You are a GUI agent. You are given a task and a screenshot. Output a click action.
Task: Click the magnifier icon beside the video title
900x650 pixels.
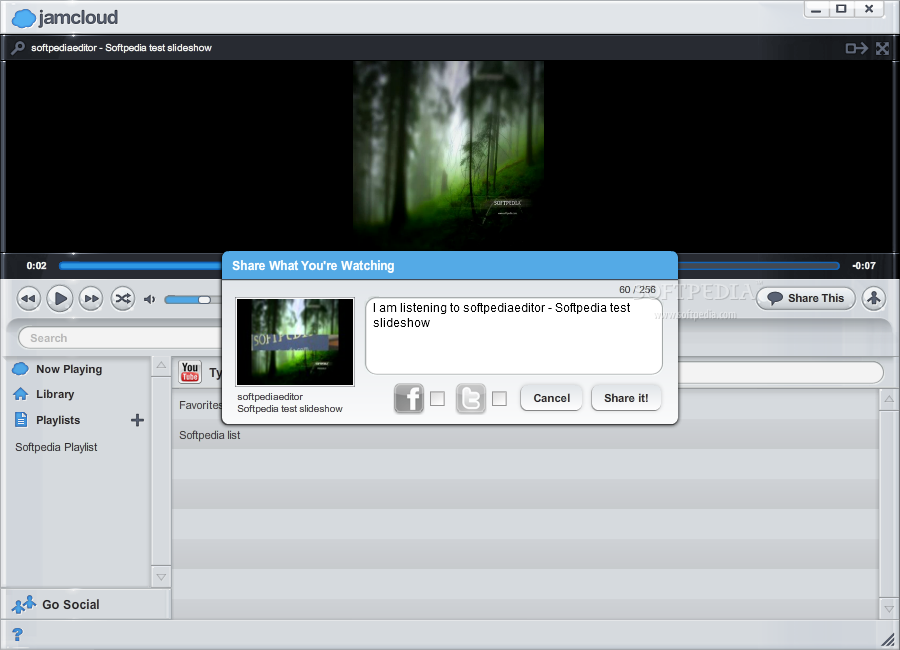click(x=18, y=48)
